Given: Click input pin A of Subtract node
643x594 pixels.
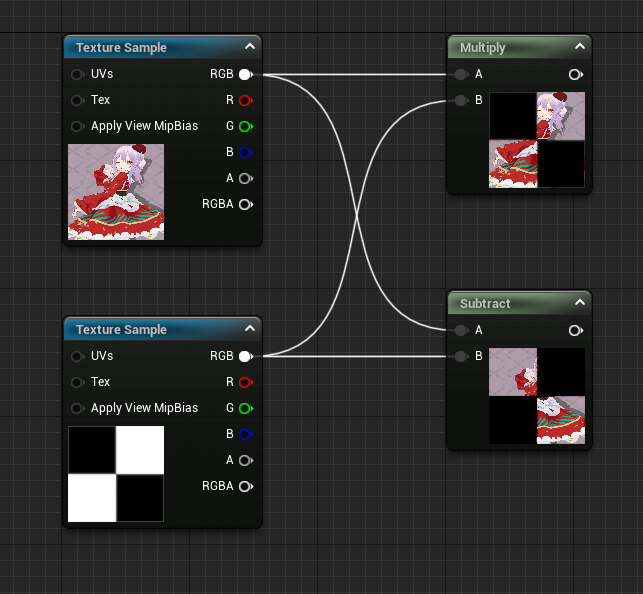Looking at the screenshot, I should pyautogui.click(x=461, y=330).
